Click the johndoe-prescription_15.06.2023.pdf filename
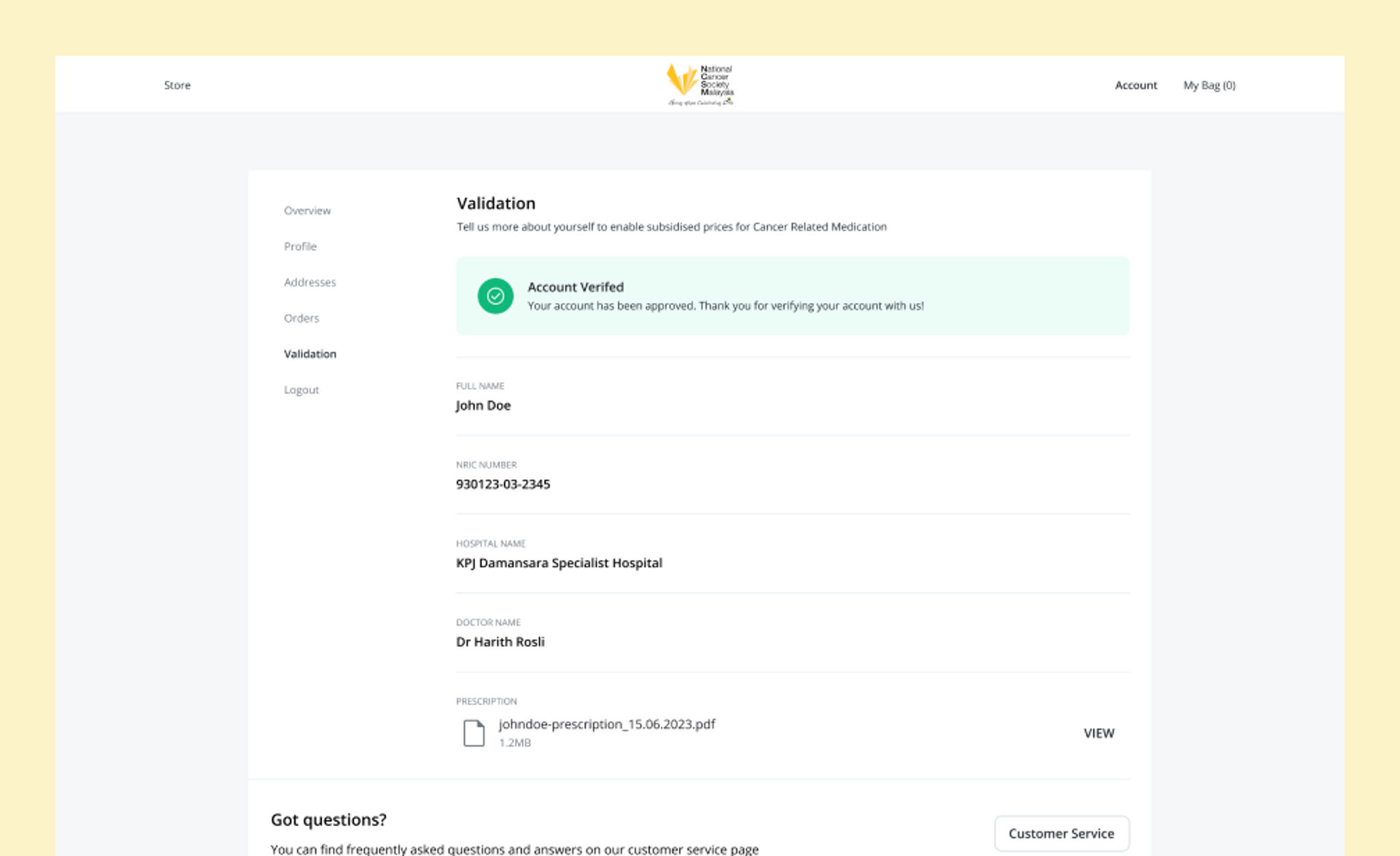 click(x=606, y=724)
